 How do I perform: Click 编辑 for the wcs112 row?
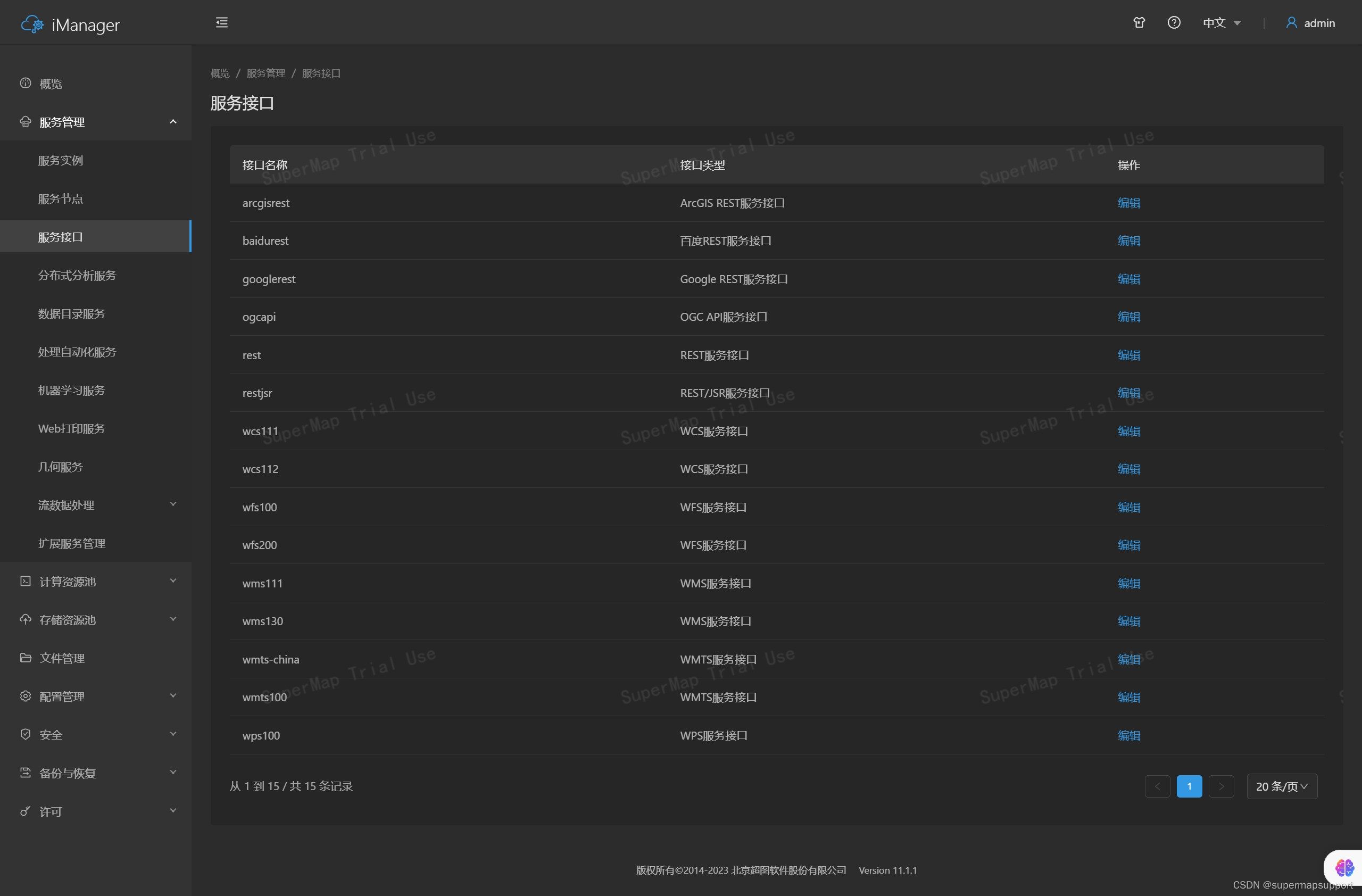1128,469
